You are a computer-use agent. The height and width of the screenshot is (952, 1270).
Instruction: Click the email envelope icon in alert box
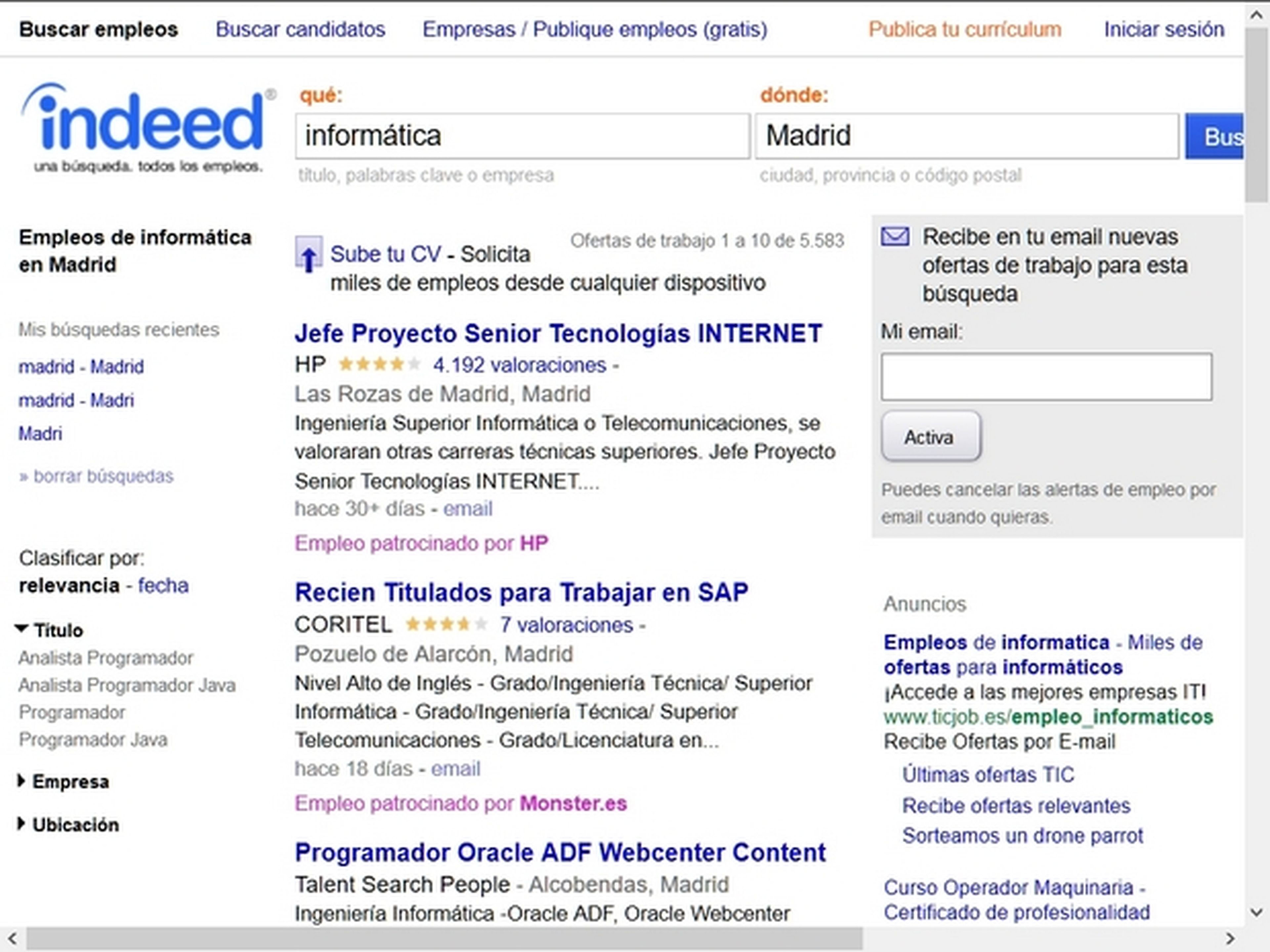[x=895, y=236]
